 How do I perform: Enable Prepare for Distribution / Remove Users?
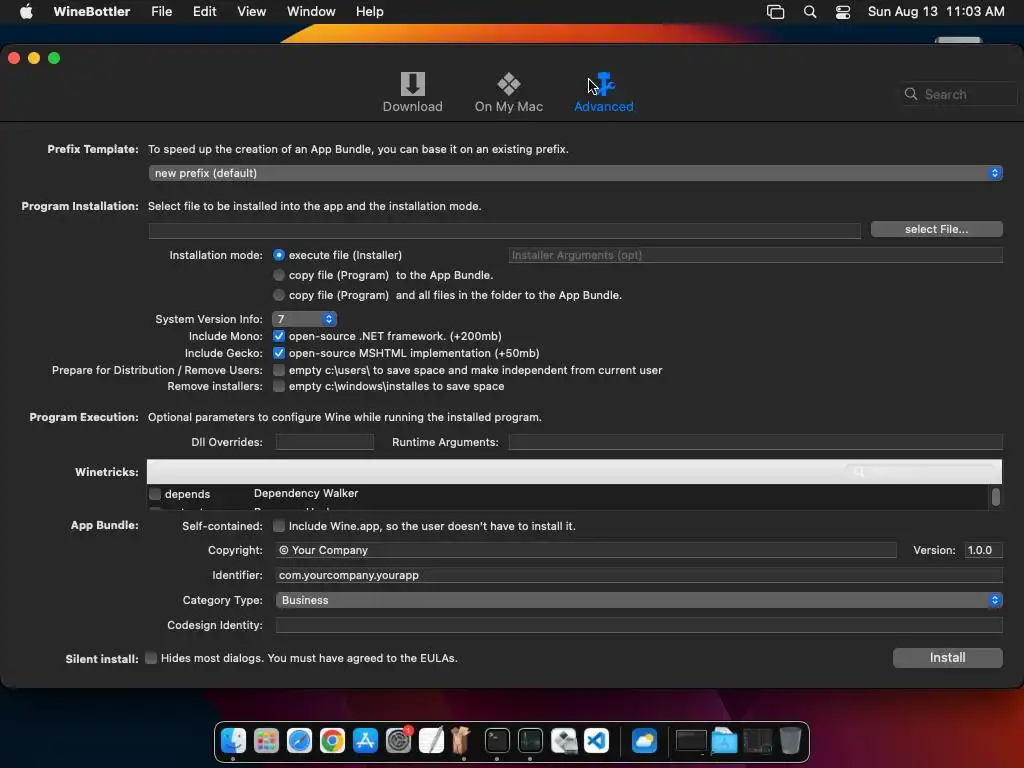pyautogui.click(x=279, y=370)
